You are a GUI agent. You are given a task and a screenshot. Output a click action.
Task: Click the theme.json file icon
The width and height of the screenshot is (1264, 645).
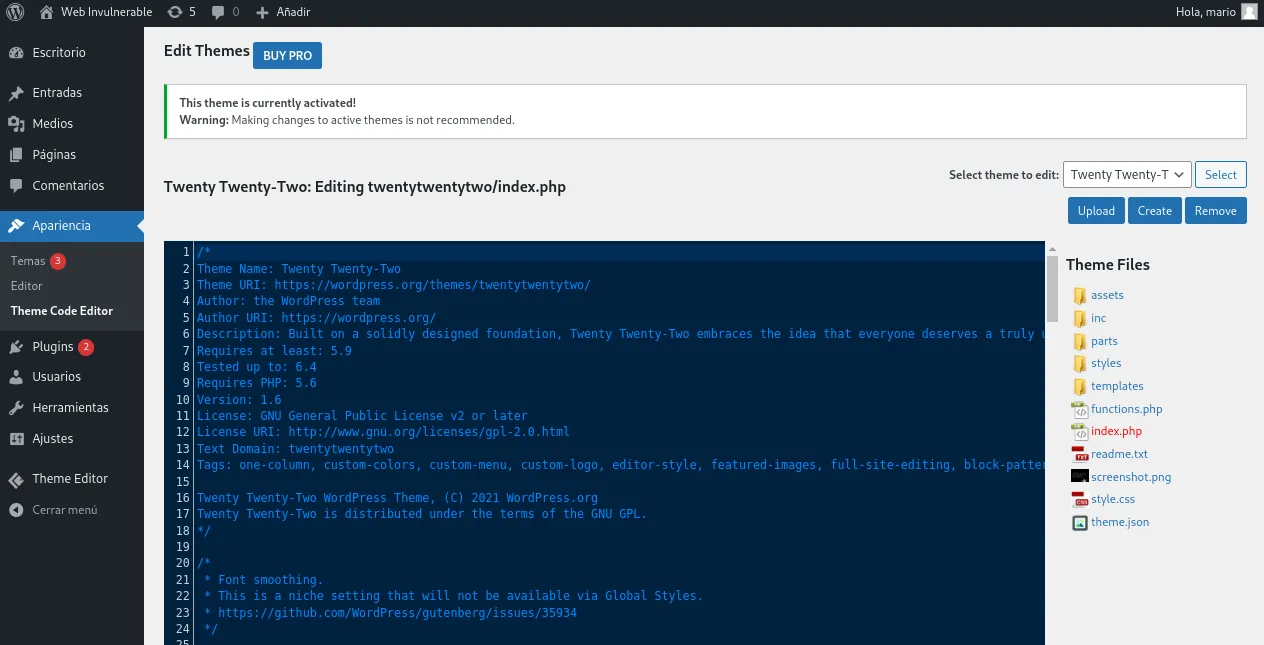[1079, 523]
